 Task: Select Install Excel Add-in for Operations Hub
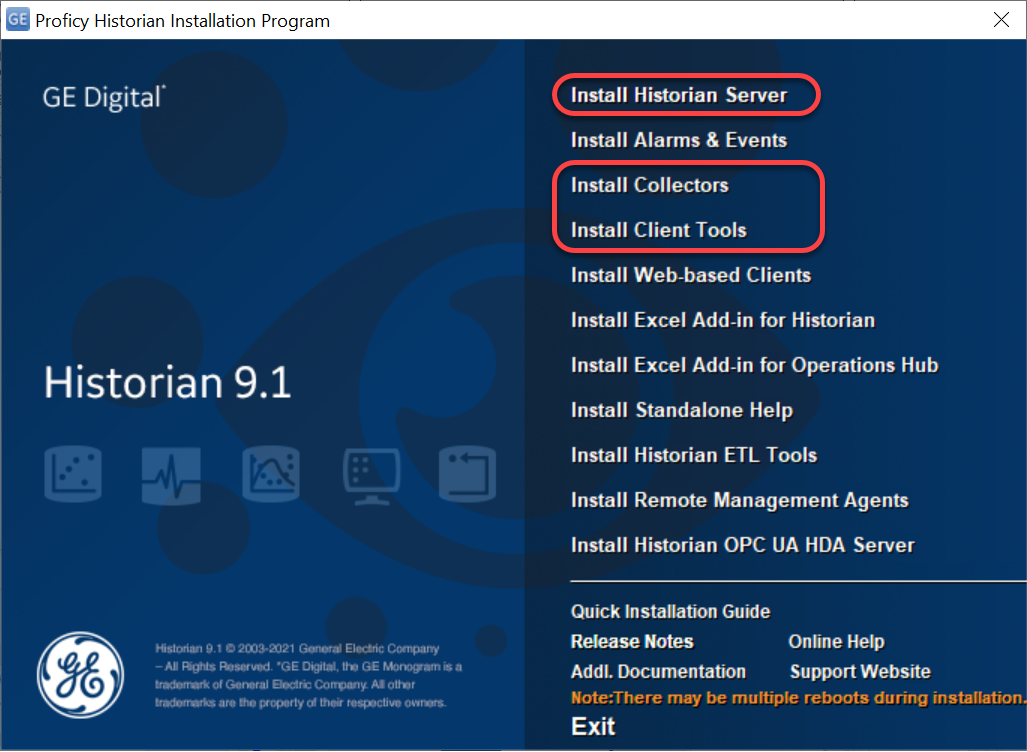755,365
